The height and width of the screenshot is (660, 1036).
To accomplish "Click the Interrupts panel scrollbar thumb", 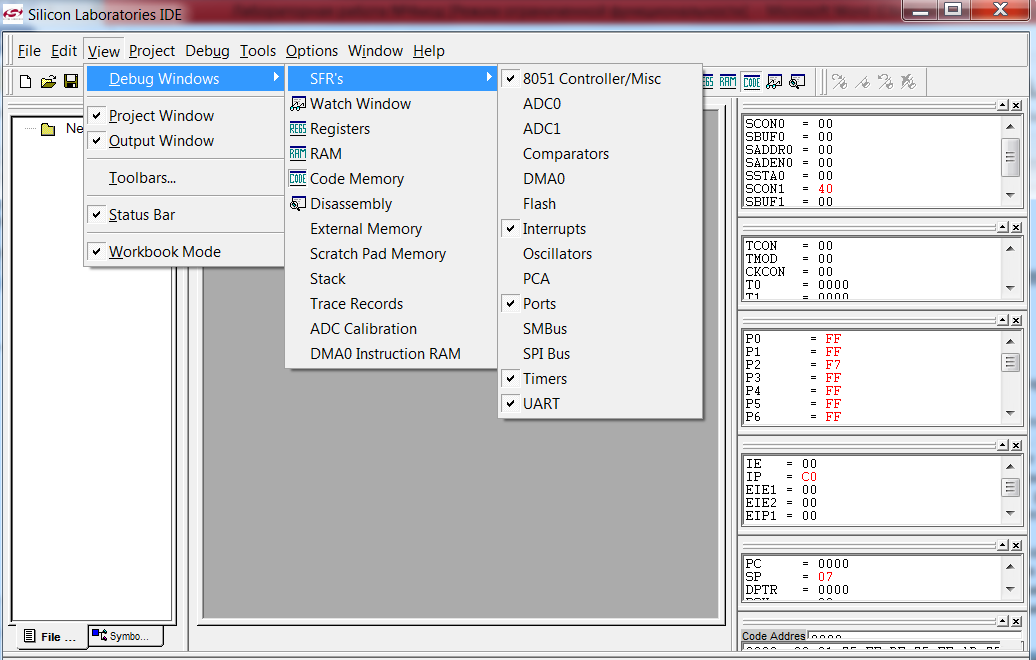I will click(x=1010, y=488).
